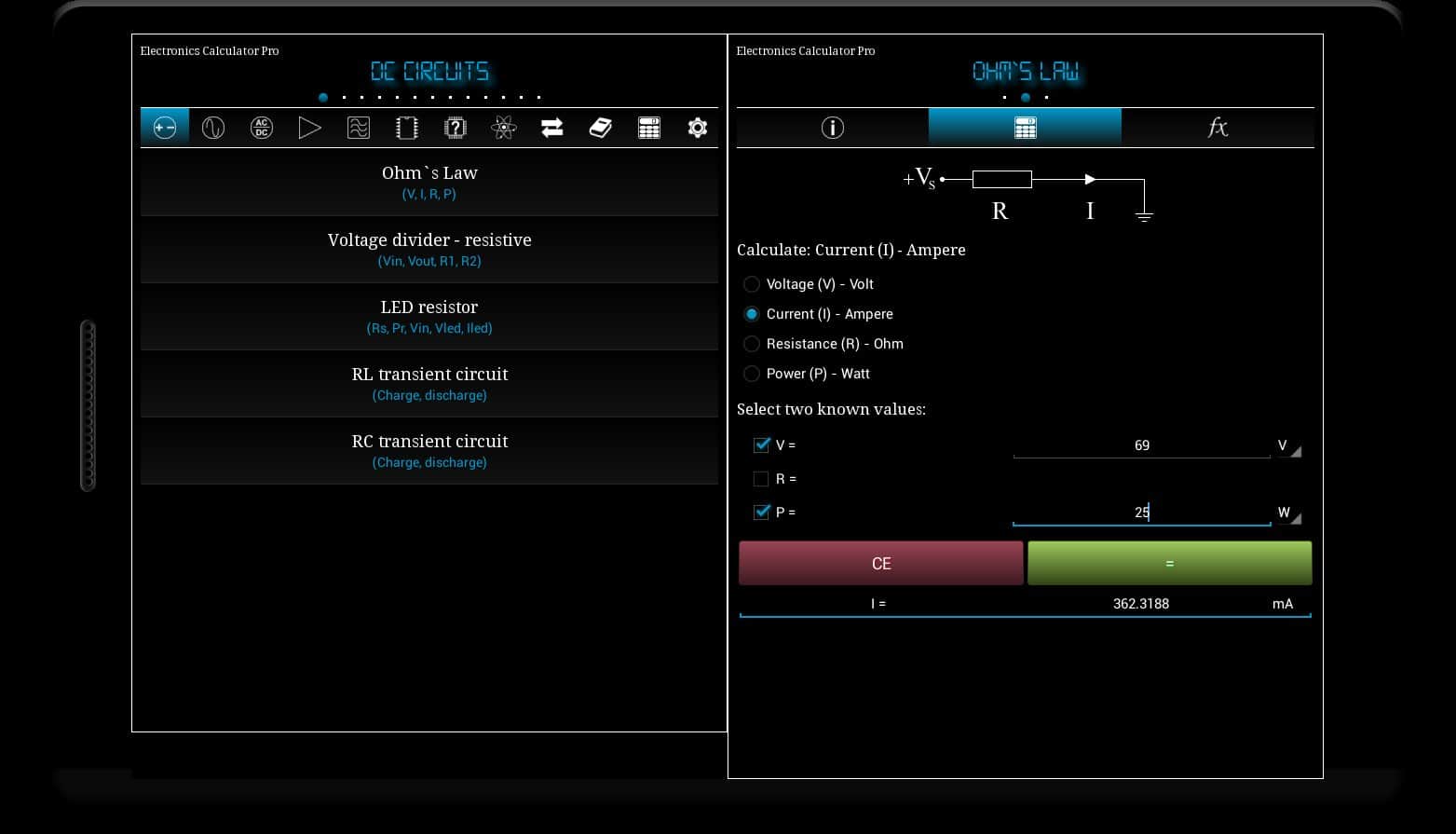
Task: Open the reference book icon
Action: point(601,128)
